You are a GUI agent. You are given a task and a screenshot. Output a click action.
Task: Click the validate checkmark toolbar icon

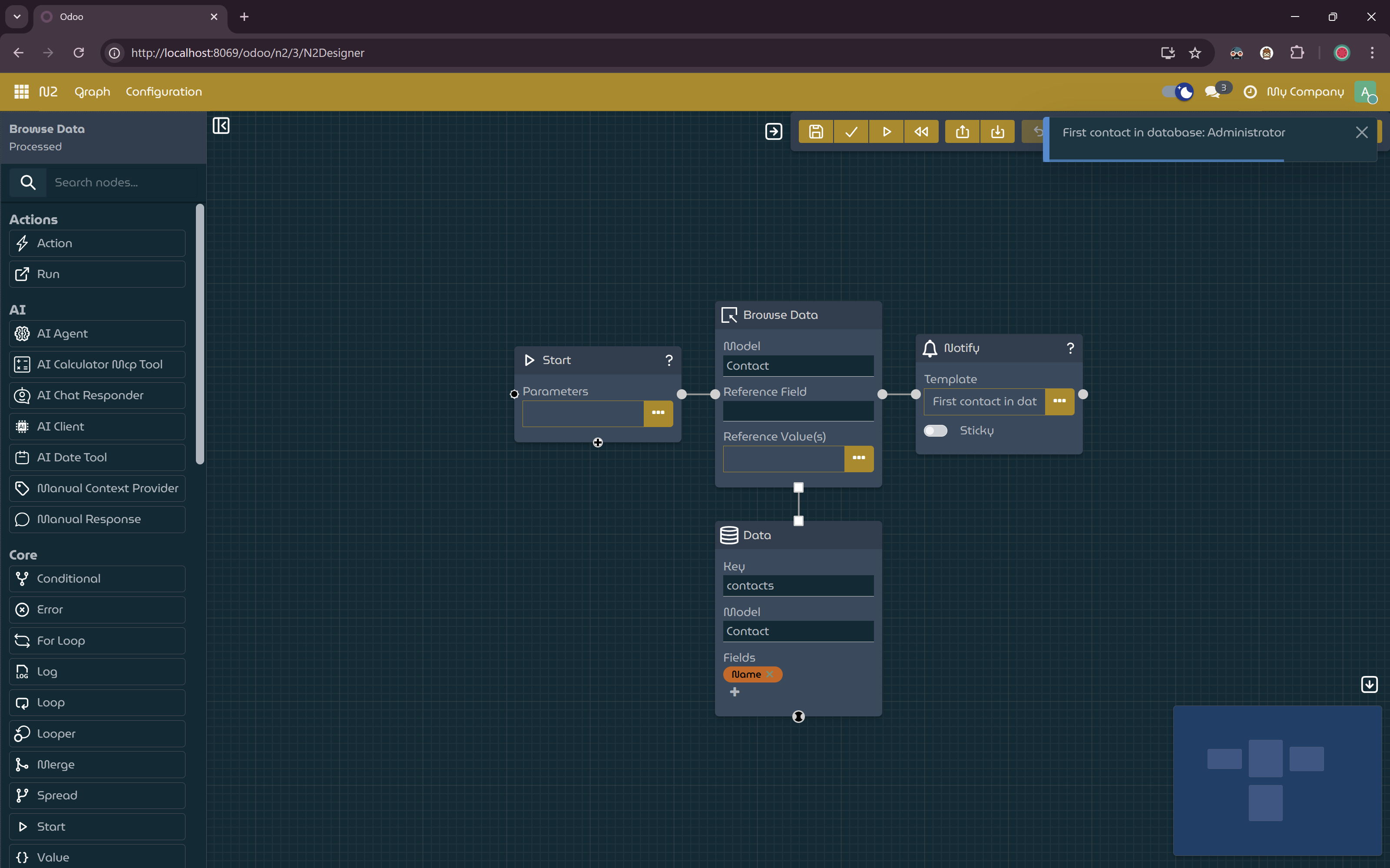coord(851,132)
